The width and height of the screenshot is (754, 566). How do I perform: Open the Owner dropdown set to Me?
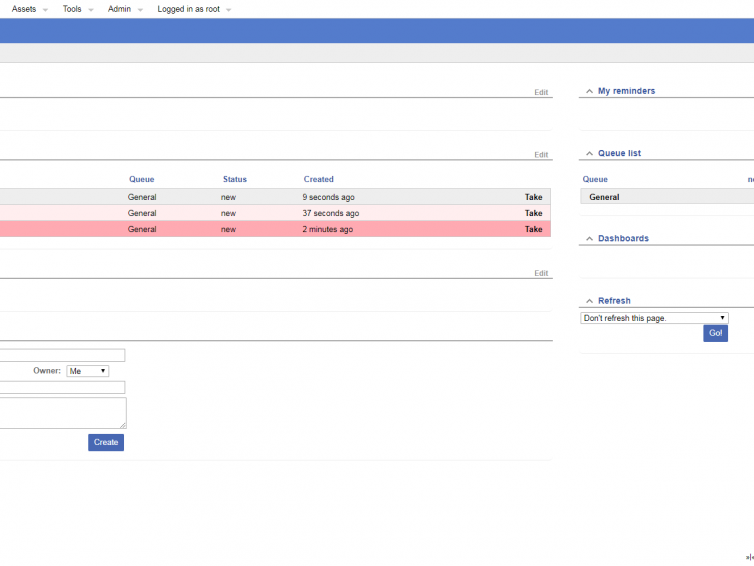tap(87, 371)
